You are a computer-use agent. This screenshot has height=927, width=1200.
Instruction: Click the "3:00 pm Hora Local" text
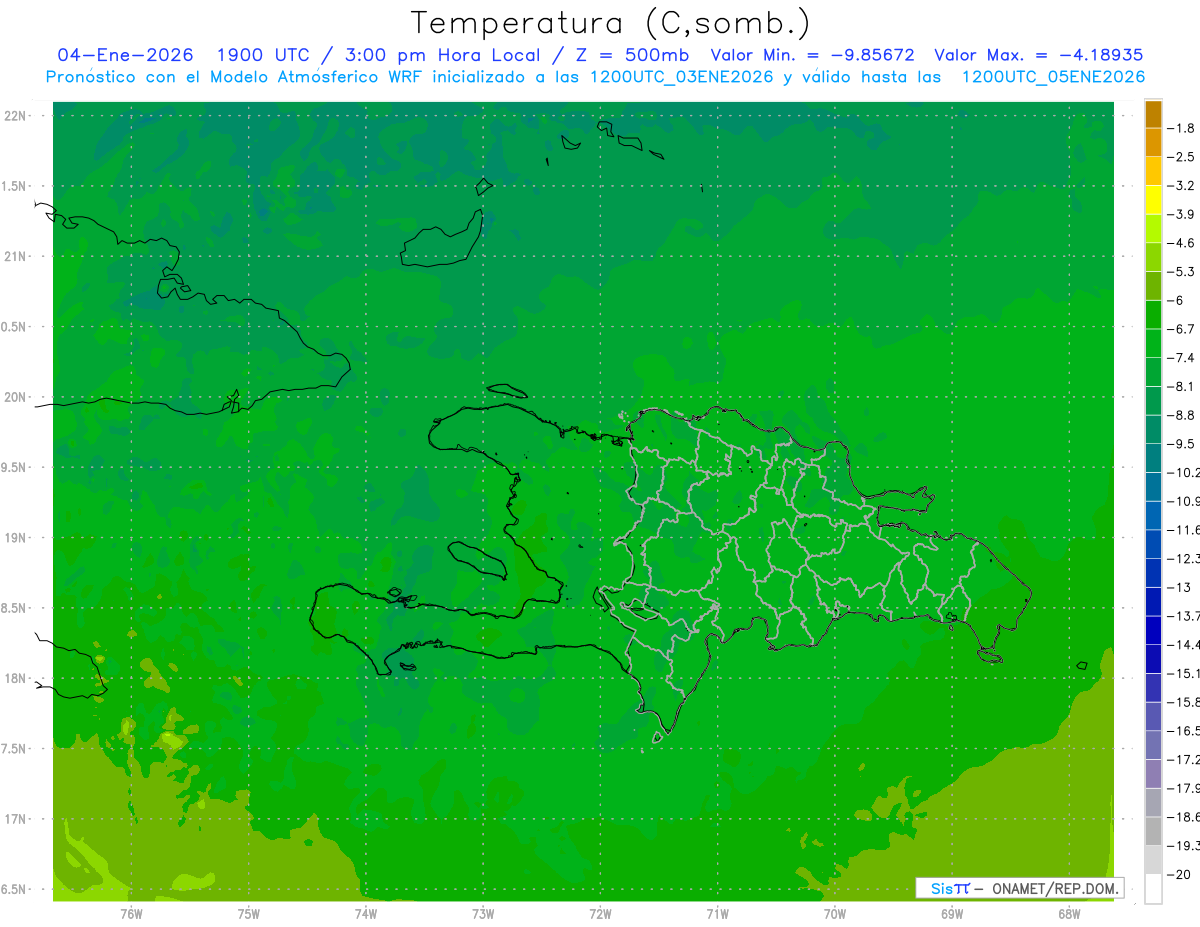point(443,55)
